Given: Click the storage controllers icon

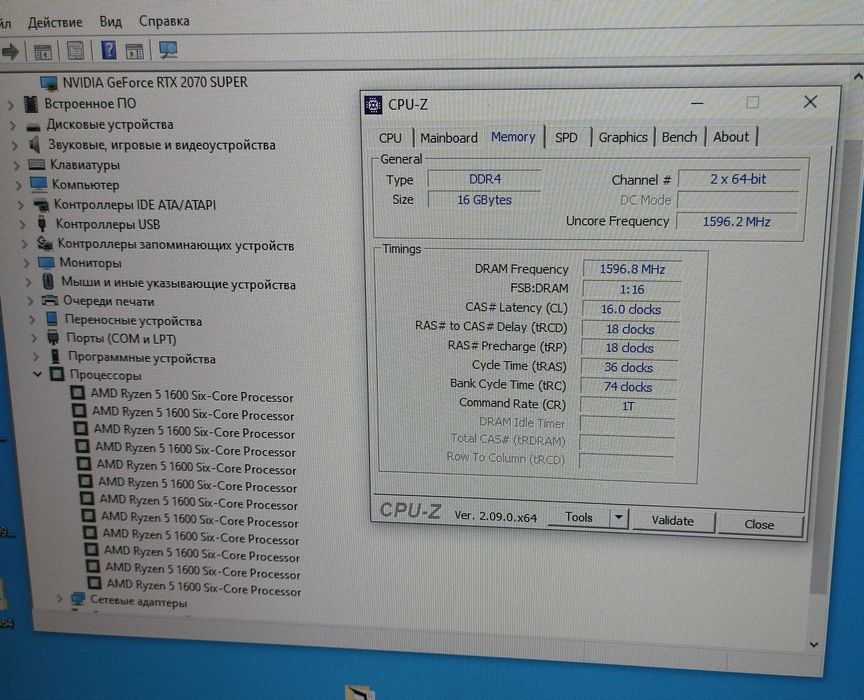Looking at the screenshot, I should (x=44, y=243).
